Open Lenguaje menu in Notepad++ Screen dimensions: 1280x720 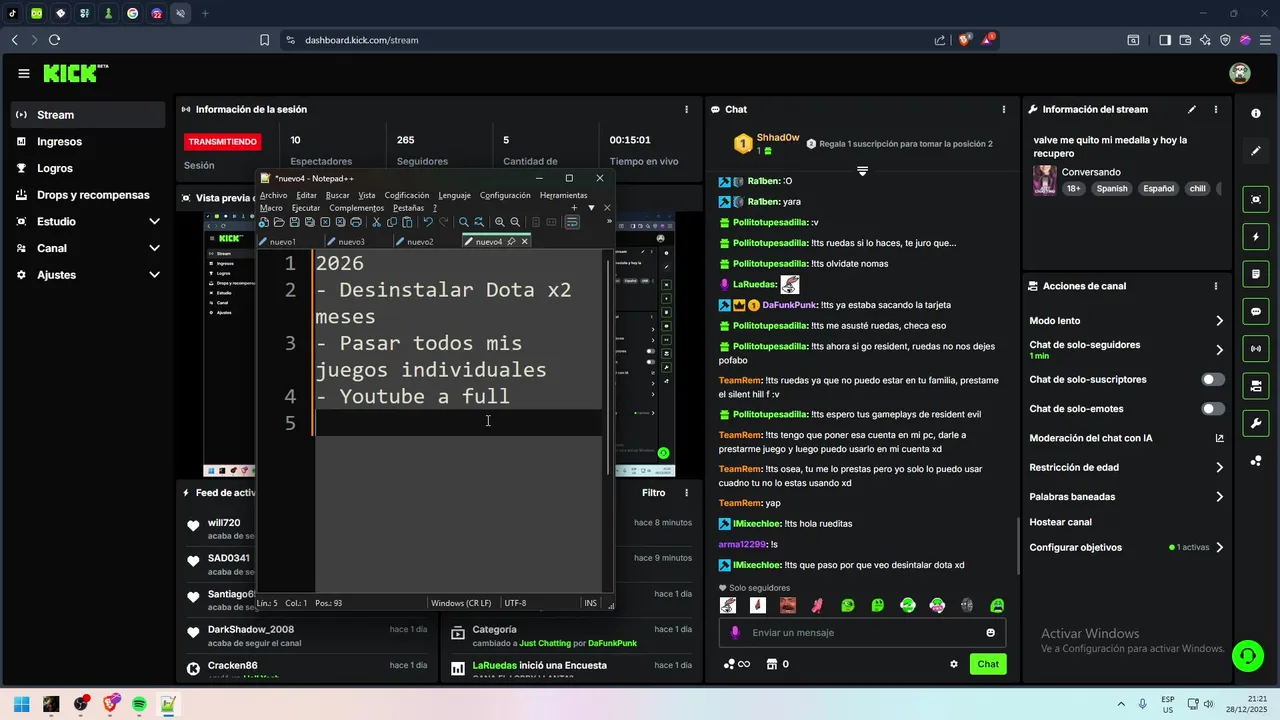pos(454,196)
